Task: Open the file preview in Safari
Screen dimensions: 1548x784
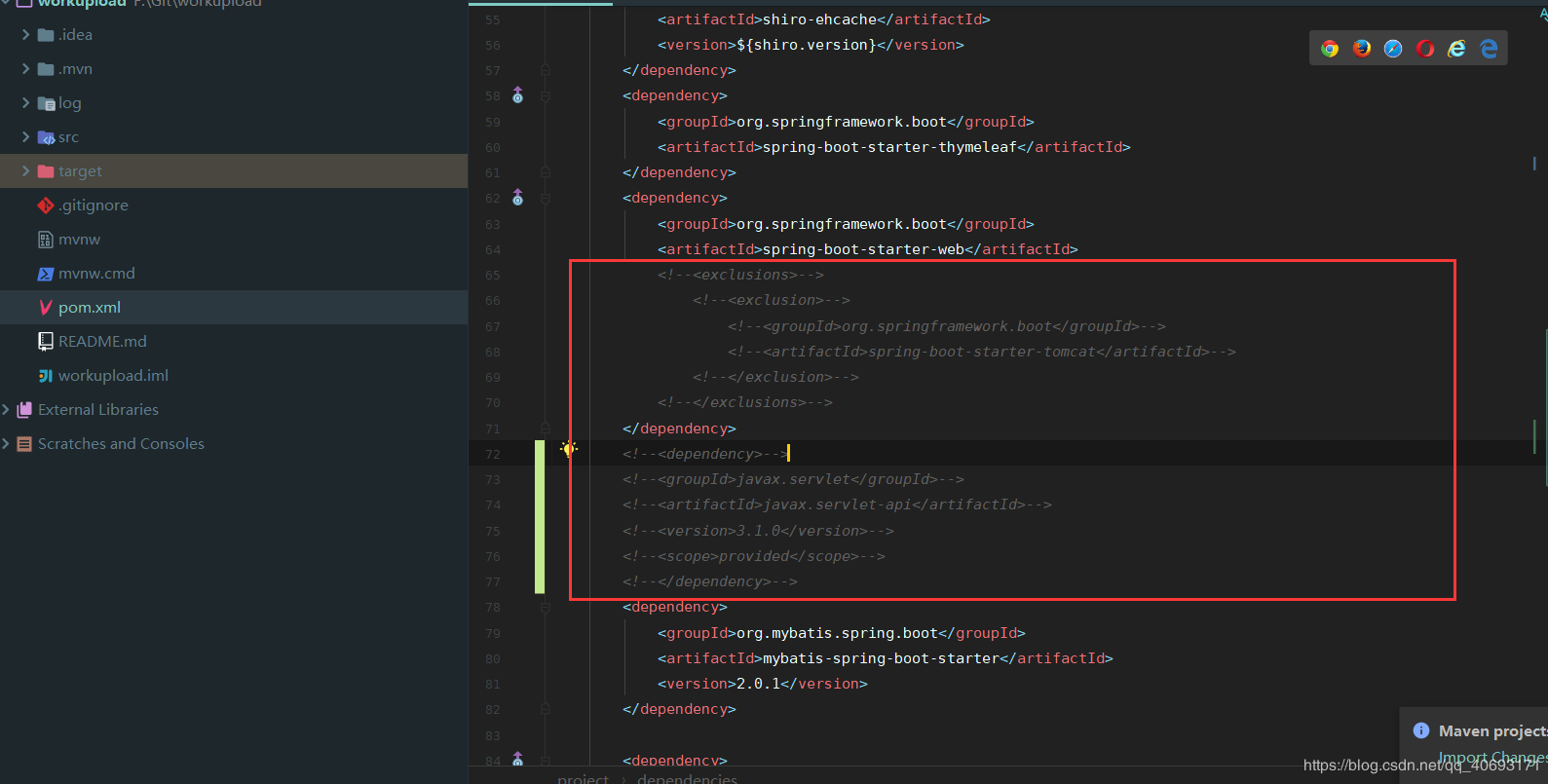Action: [x=1393, y=49]
